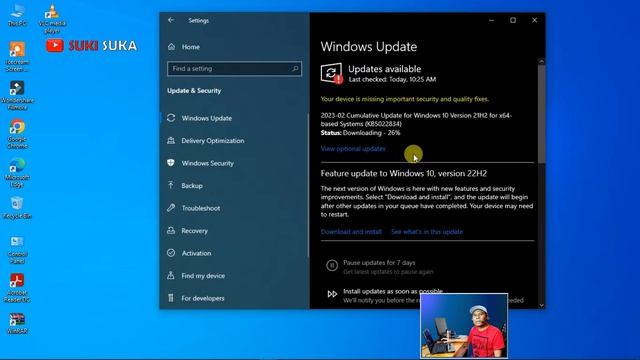Click the Windows Update refresh arrows icon
Image resolution: width=640 pixels, height=360 pixels.
(171, 118)
